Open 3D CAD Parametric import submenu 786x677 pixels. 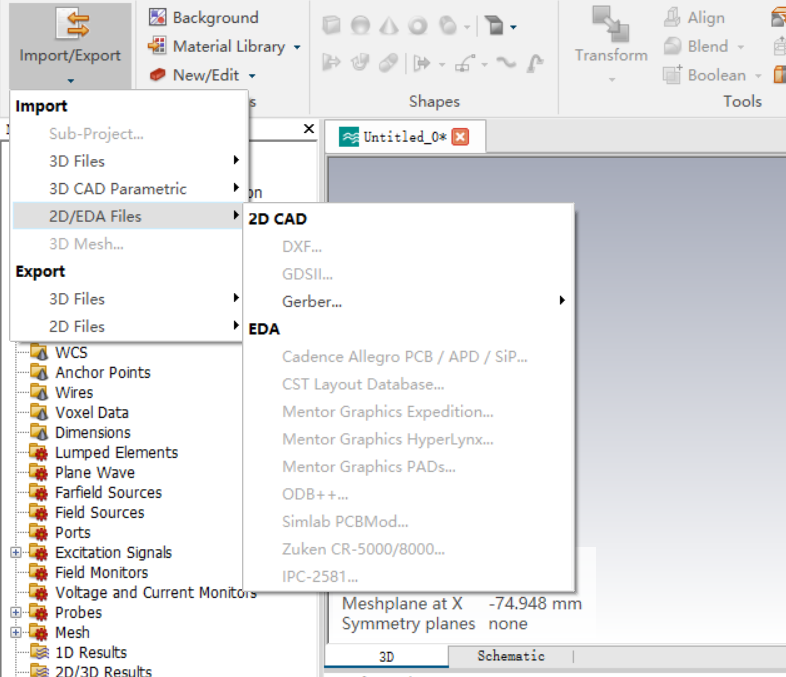coord(118,188)
